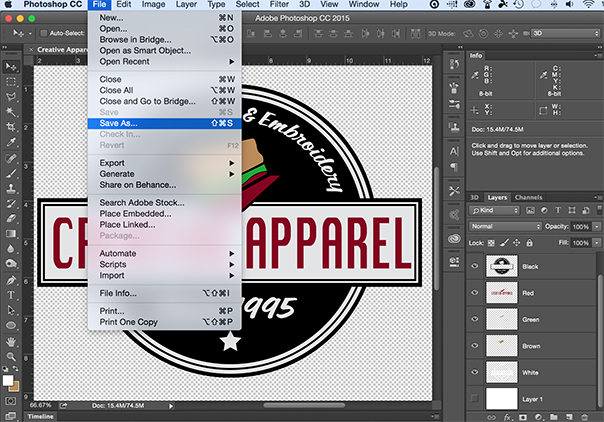Select the Path Selection tool
Image resolution: width=604 pixels, height=422 pixels.
point(11,310)
